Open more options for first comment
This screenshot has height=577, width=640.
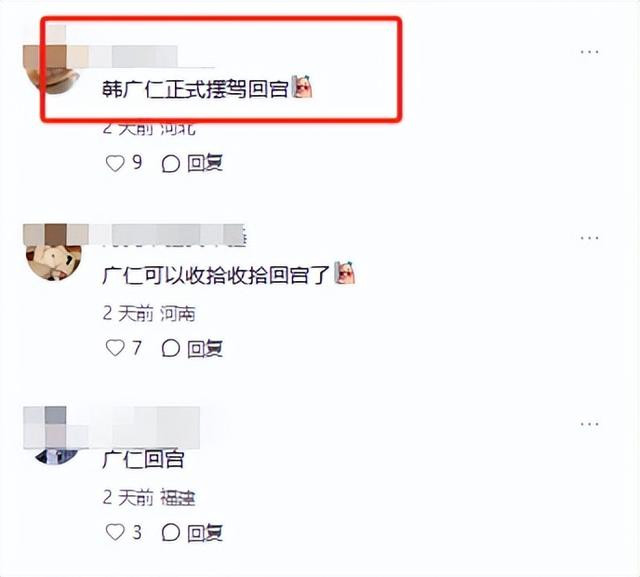click(589, 52)
